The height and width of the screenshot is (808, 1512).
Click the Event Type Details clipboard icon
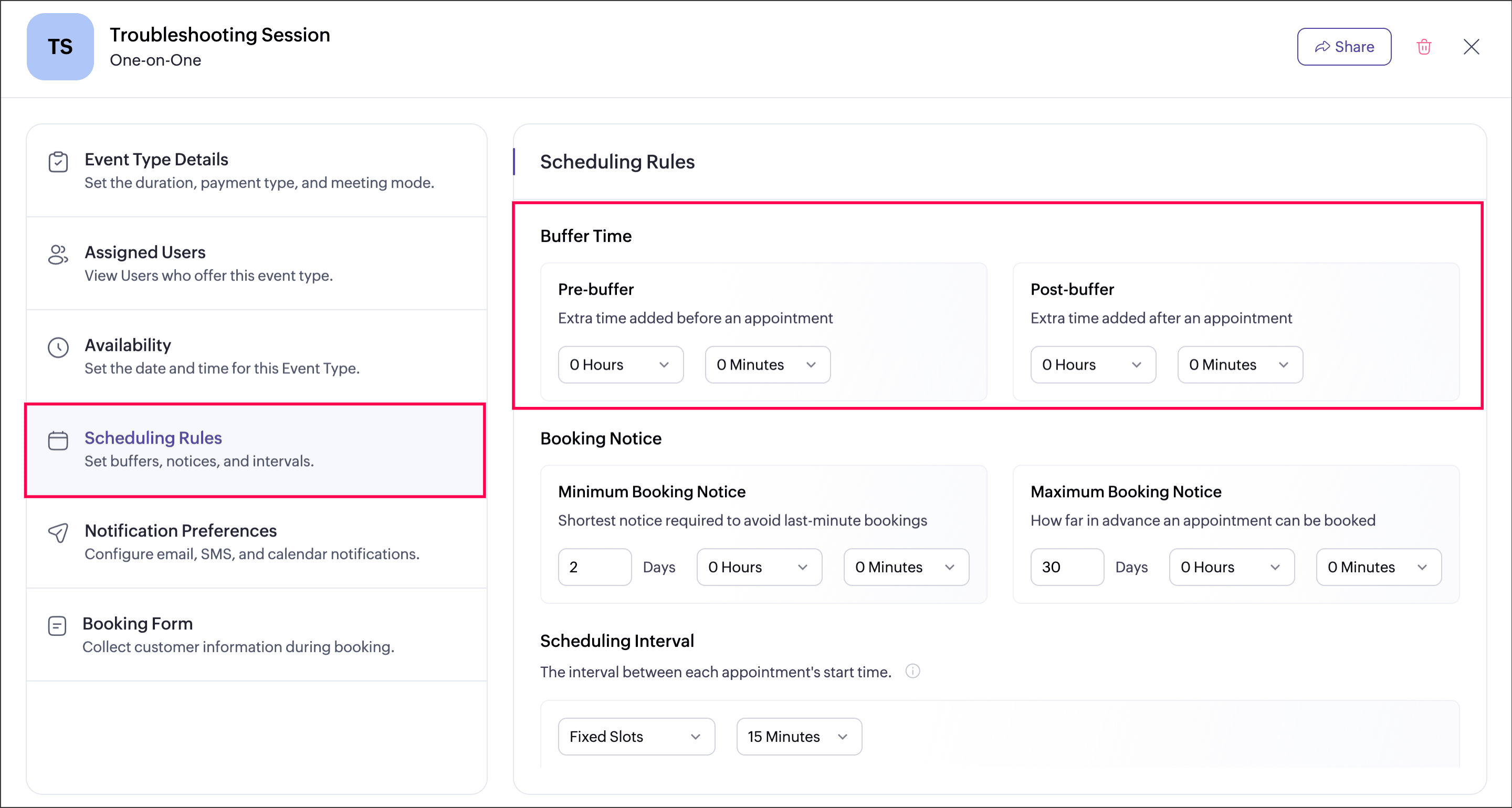58,162
